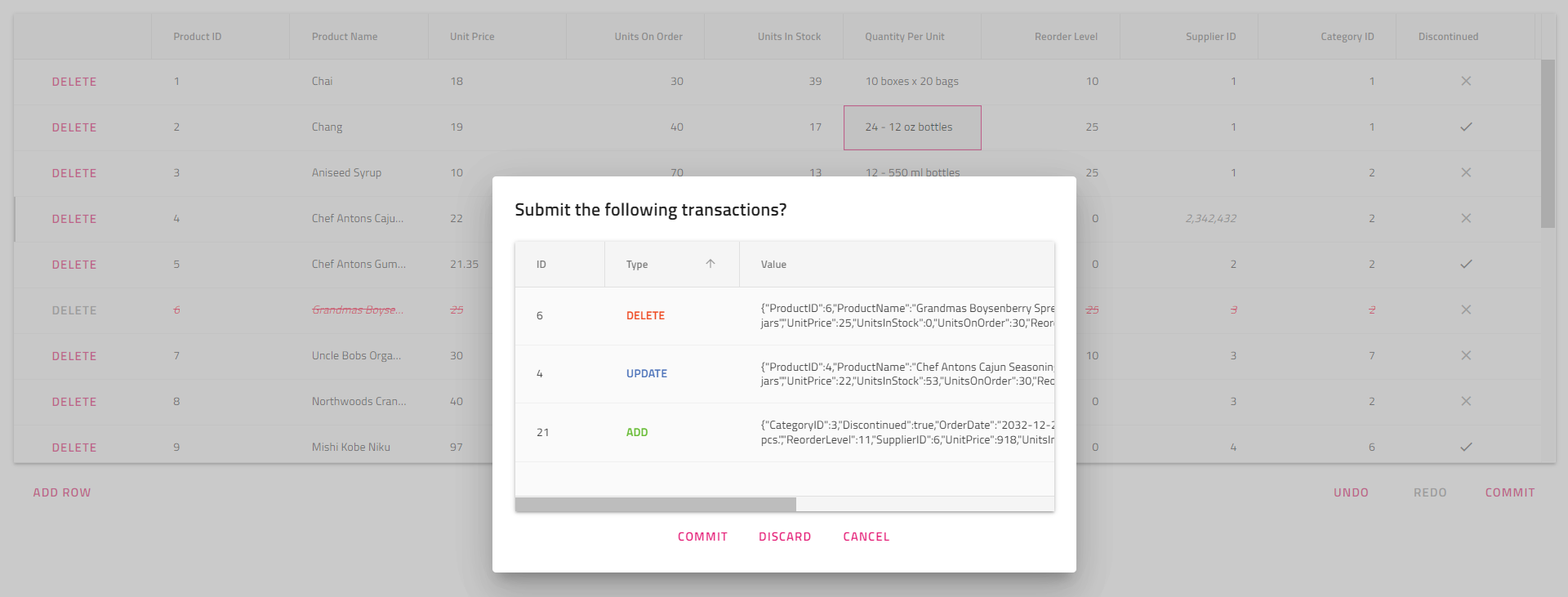
Task: Click Discontinued cross icon for Northwoods Cran row
Action: (x=1466, y=401)
